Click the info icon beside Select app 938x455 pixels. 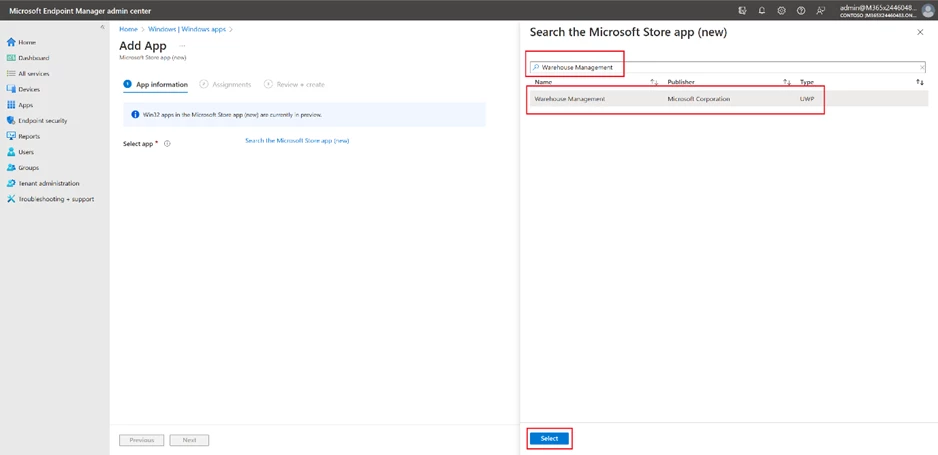(168, 144)
